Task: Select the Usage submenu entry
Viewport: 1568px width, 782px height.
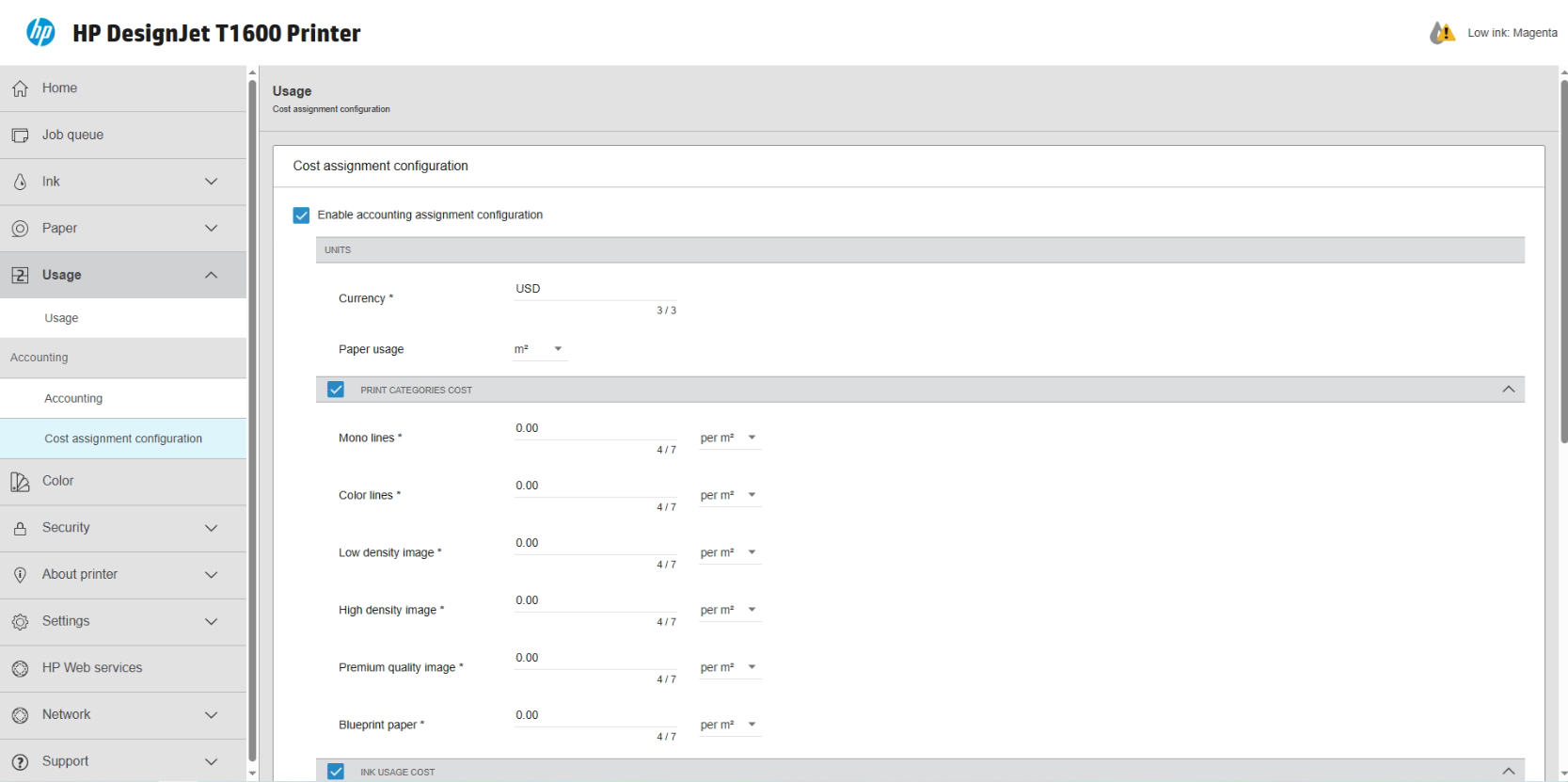Action: click(x=123, y=318)
